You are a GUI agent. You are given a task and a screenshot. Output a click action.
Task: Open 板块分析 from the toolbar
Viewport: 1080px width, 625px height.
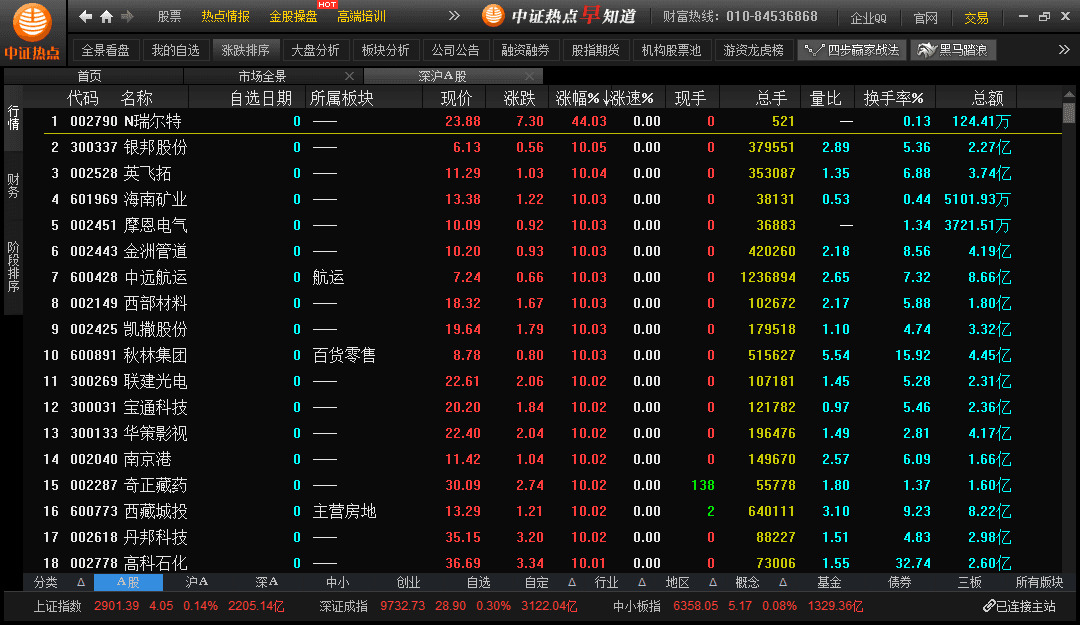(x=386, y=50)
